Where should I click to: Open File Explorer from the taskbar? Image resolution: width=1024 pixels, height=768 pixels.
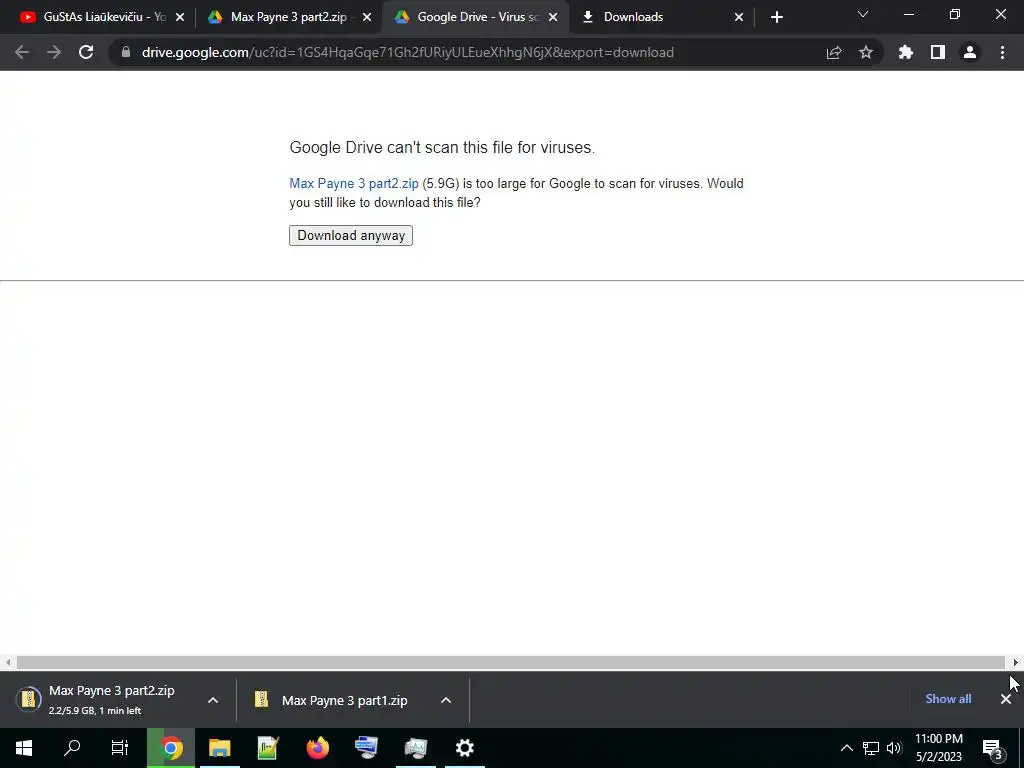pos(219,748)
